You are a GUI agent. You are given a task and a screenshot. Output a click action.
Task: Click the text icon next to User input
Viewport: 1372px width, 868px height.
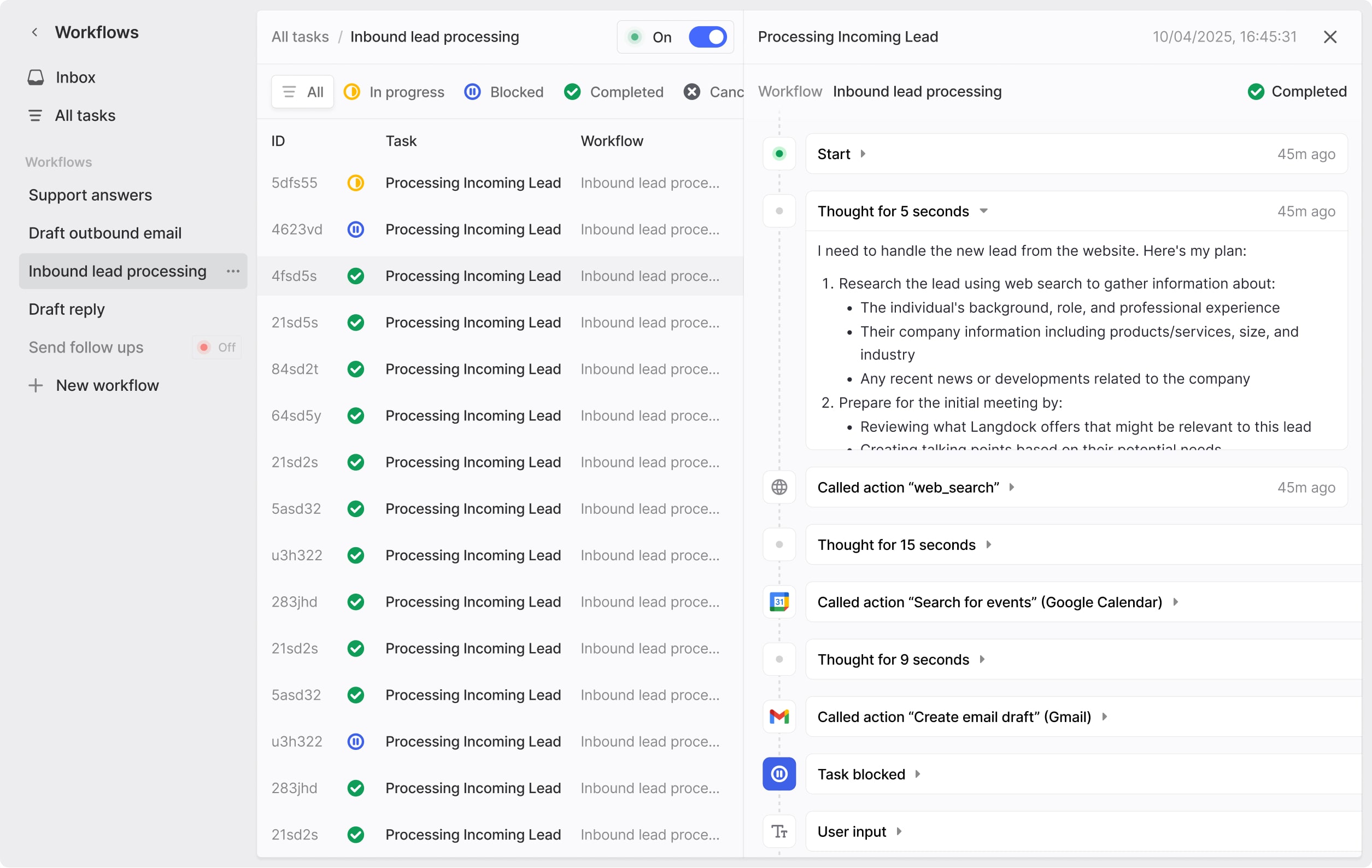click(779, 831)
